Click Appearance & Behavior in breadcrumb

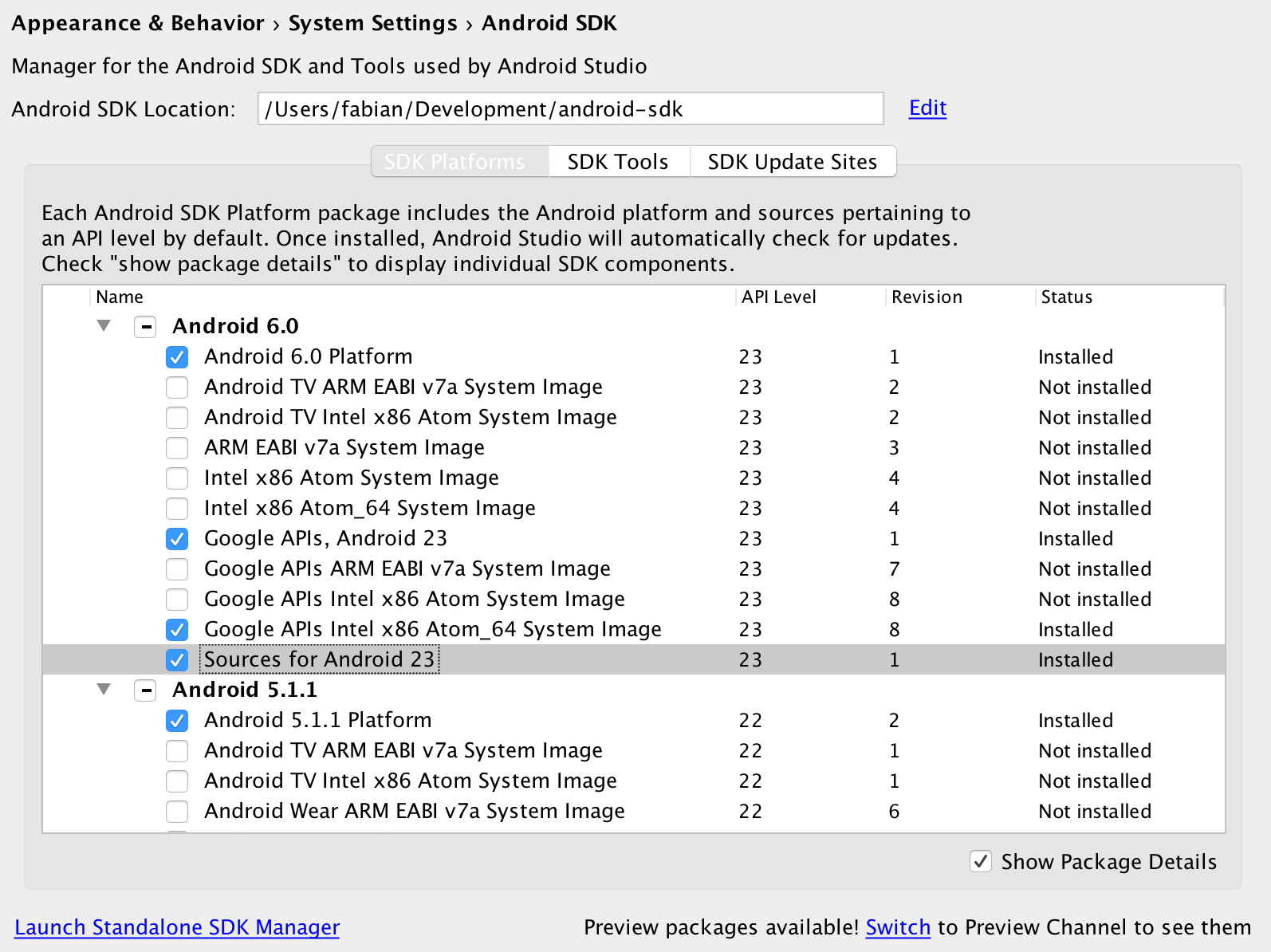point(138,23)
